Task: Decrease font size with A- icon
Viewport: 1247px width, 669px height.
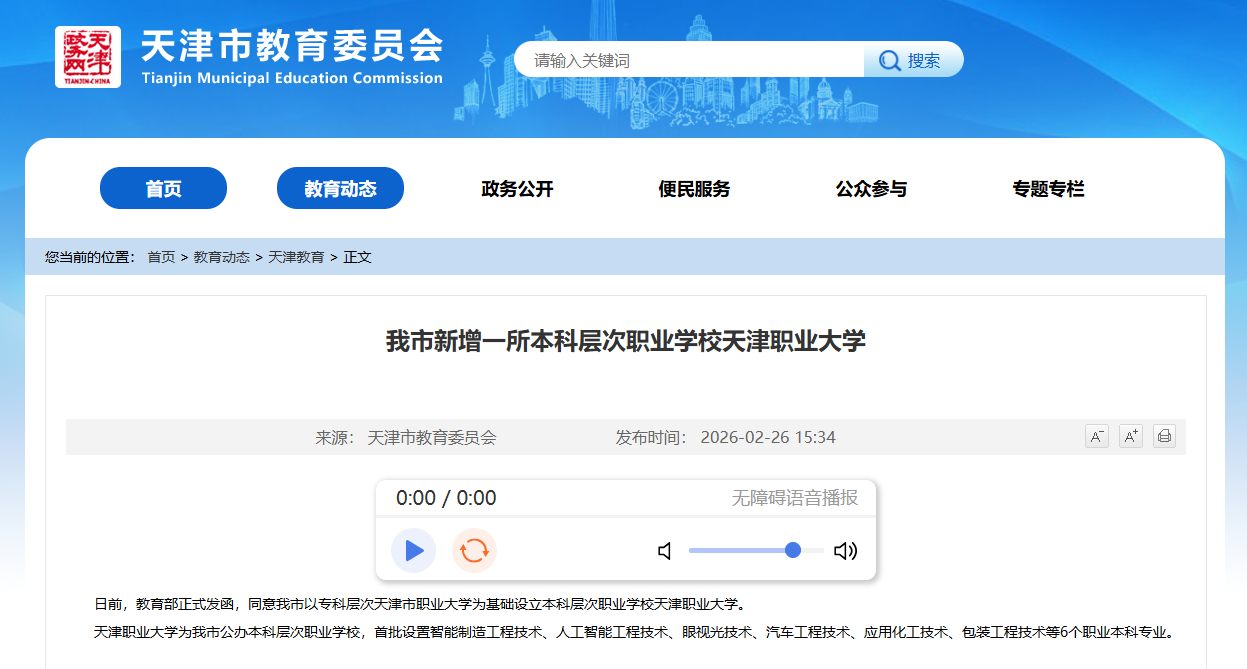Action: tap(1097, 437)
